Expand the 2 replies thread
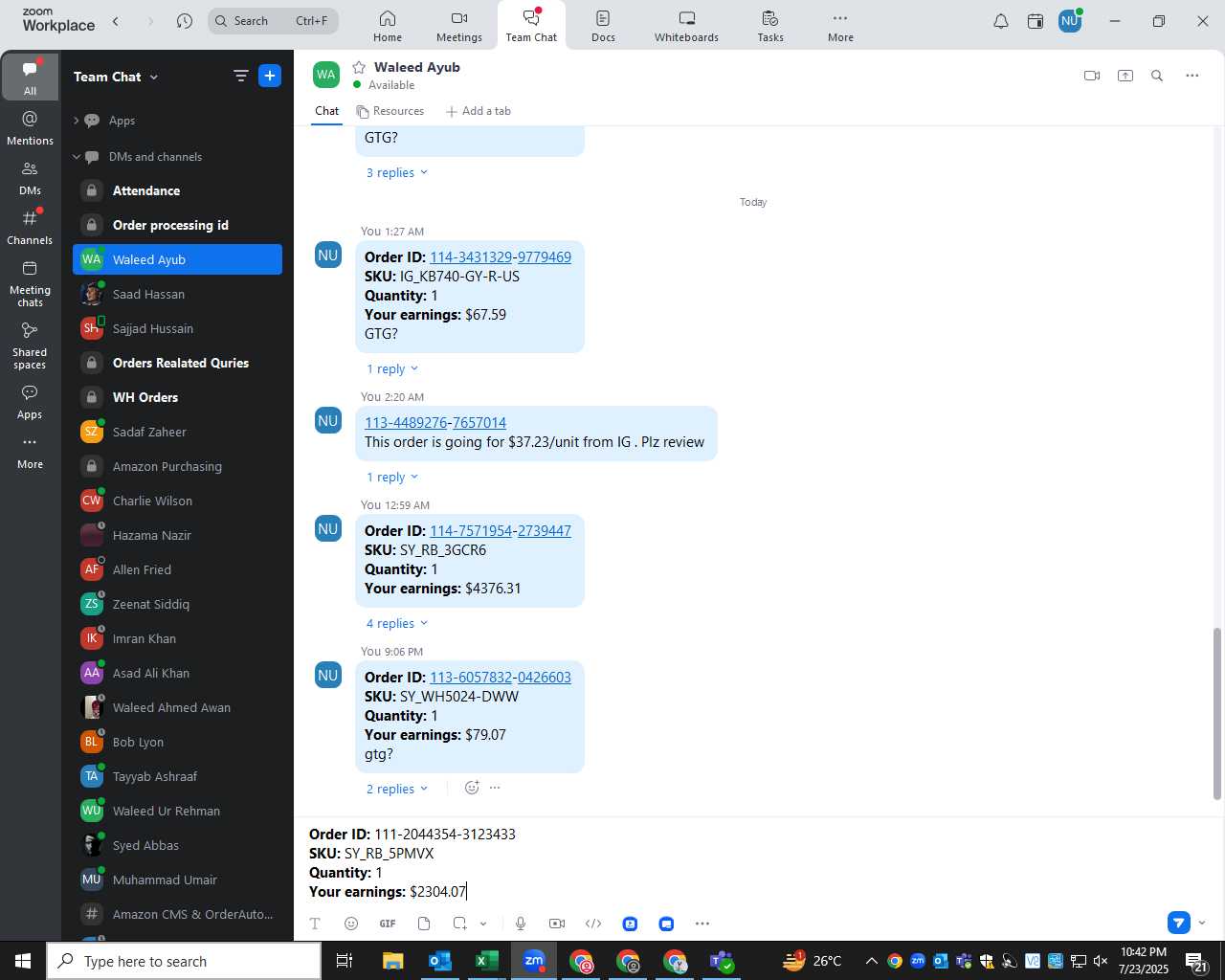The height and width of the screenshot is (980, 1225). (x=397, y=790)
